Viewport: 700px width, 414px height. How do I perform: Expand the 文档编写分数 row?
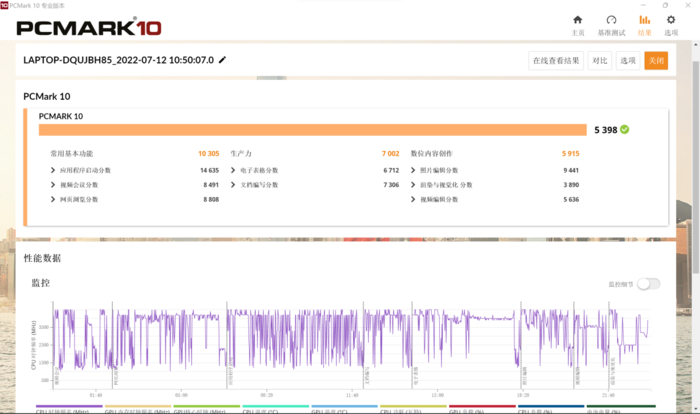point(233,185)
